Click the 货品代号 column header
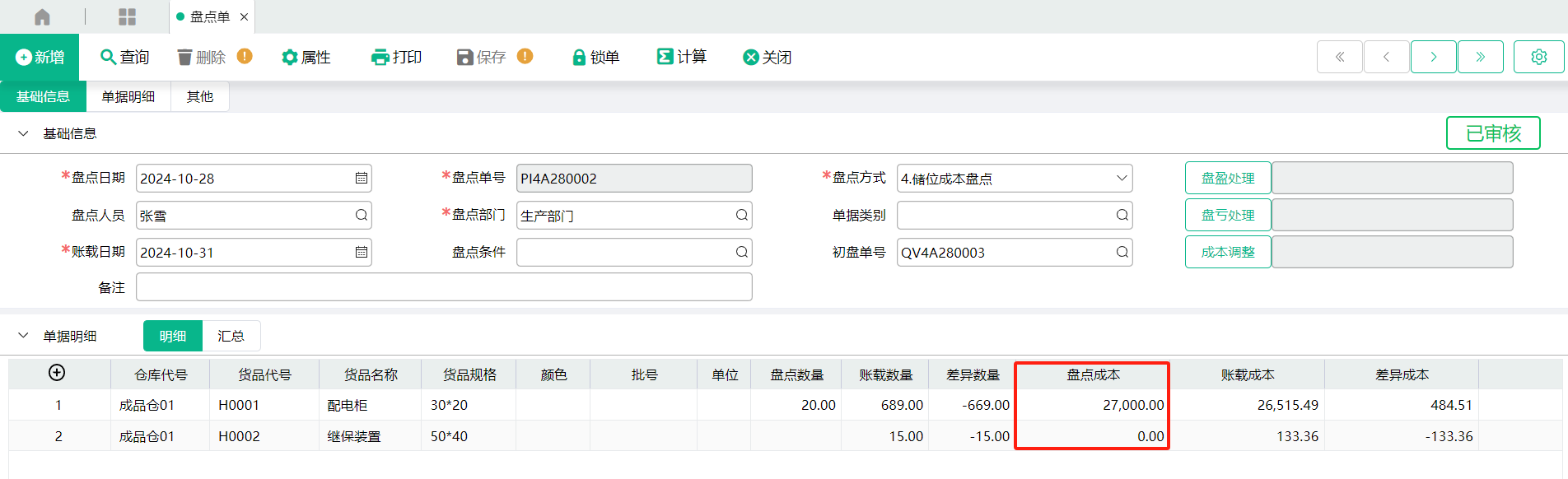The image size is (1568, 479). click(264, 374)
